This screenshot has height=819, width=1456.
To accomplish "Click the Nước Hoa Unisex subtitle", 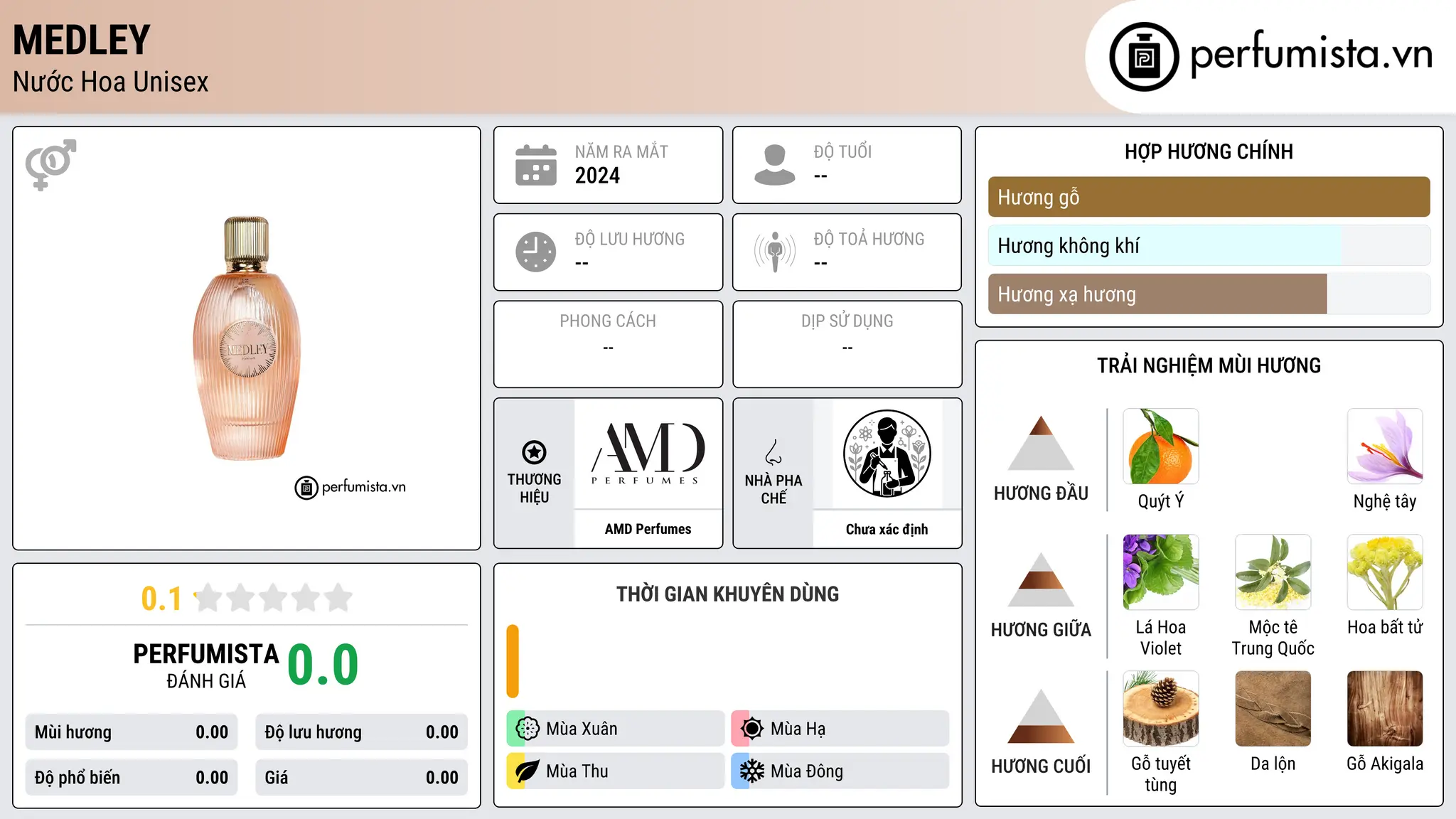I will [x=110, y=82].
